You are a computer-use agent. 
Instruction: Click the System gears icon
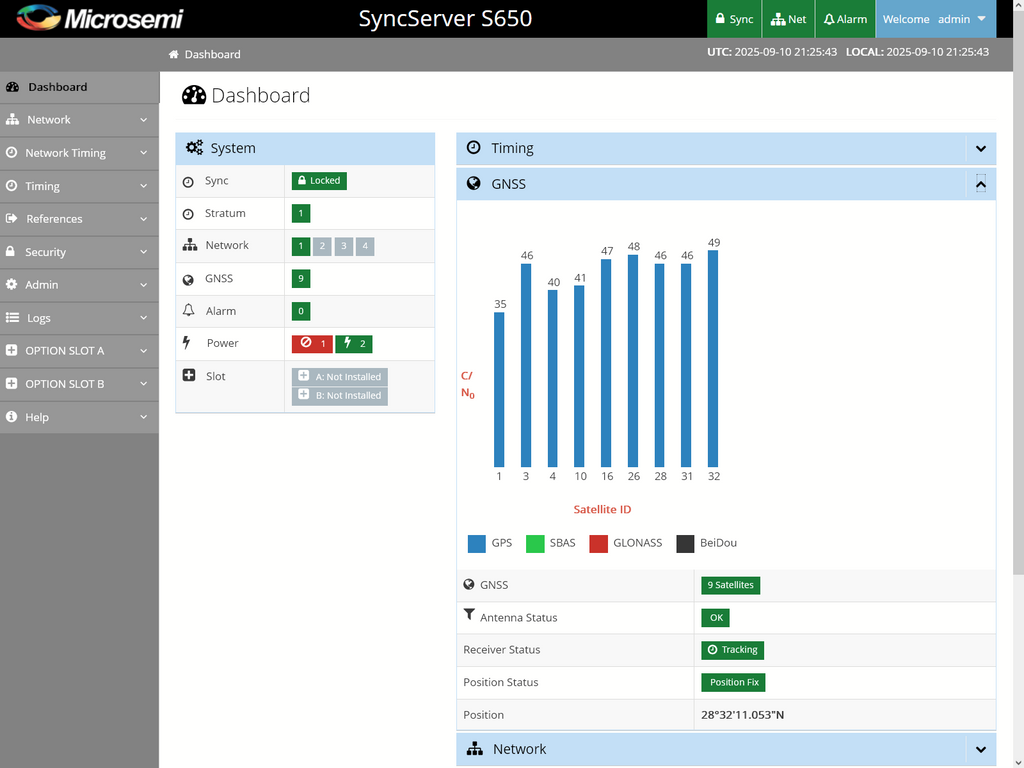(x=194, y=148)
